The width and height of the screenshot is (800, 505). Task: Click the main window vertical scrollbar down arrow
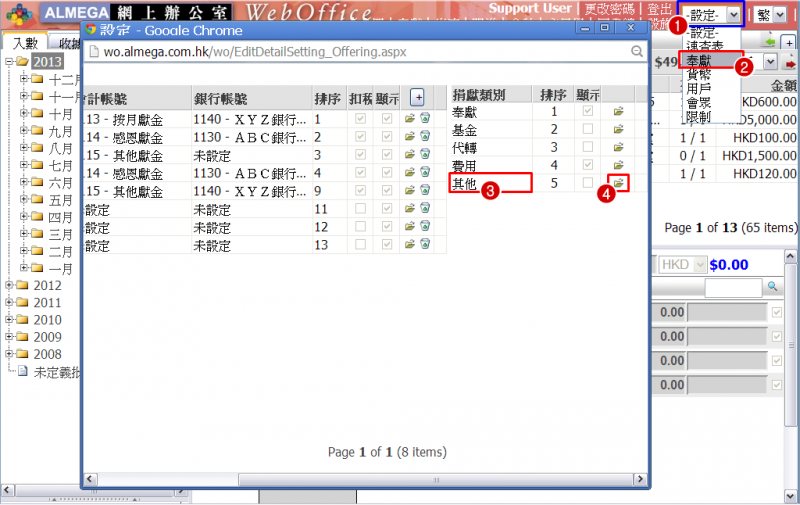(790, 496)
